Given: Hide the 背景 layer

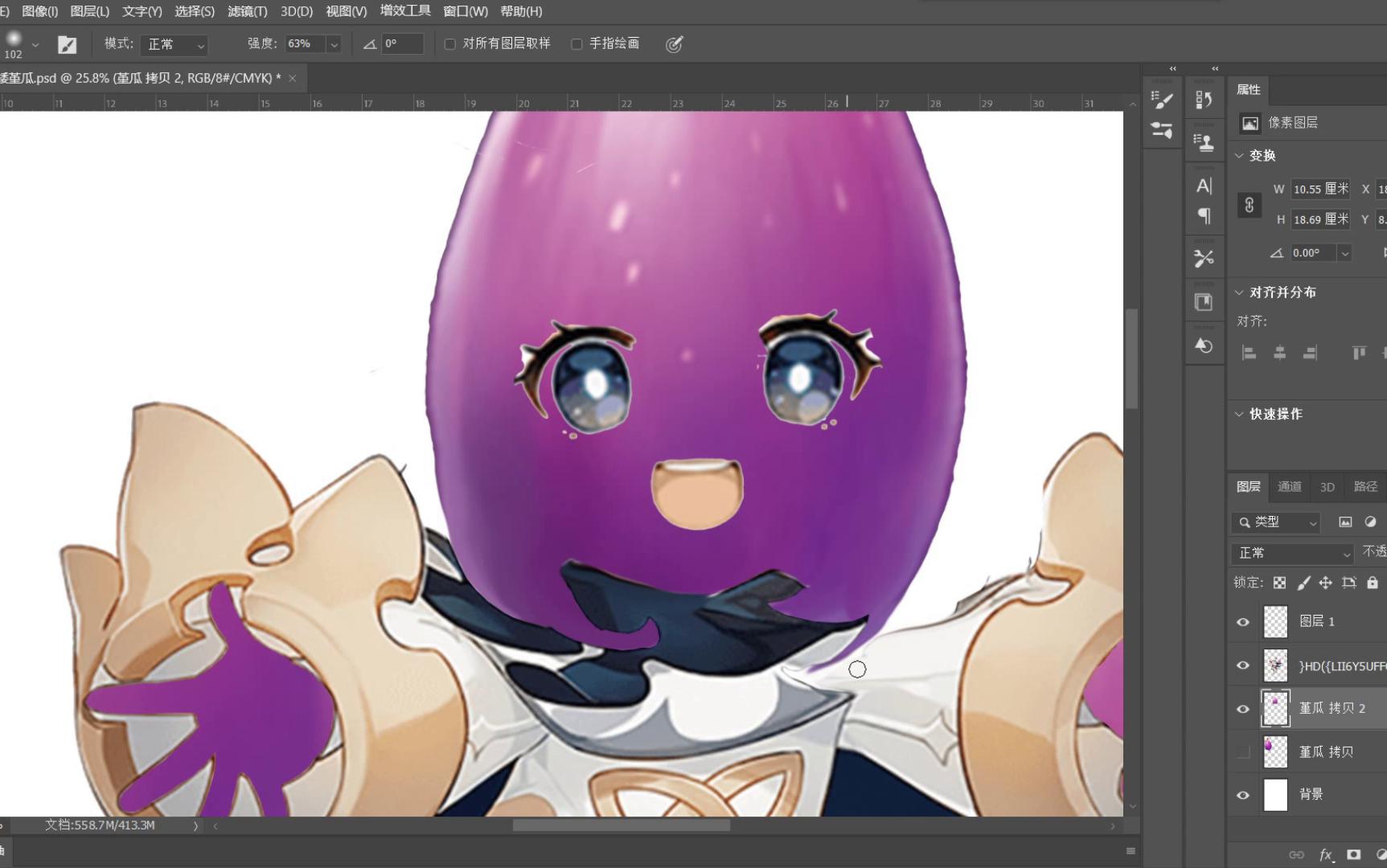Looking at the screenshot, I should pyautogui.click(x=1243, y=795).
